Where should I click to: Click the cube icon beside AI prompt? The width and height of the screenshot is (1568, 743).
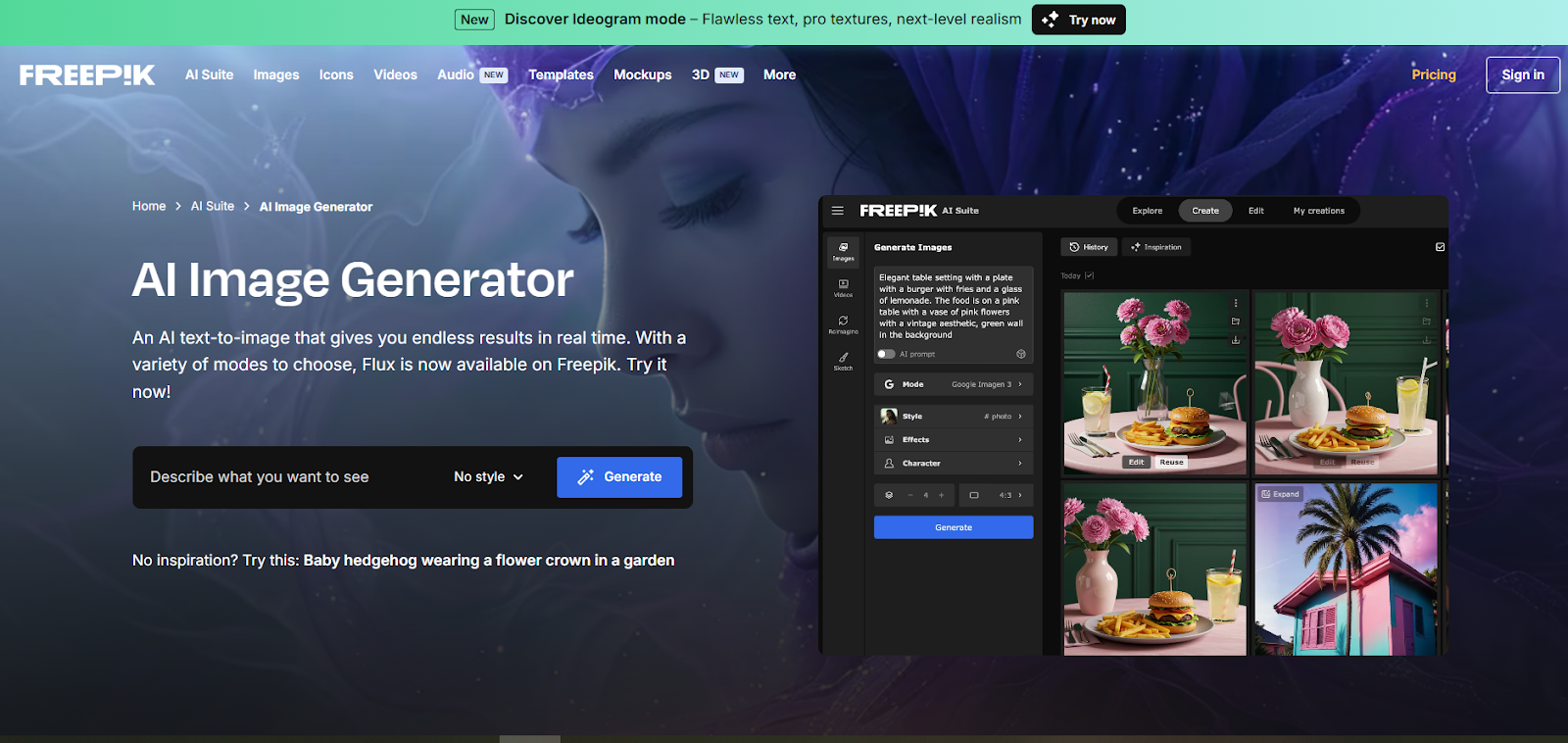(x=1021, y=354)
